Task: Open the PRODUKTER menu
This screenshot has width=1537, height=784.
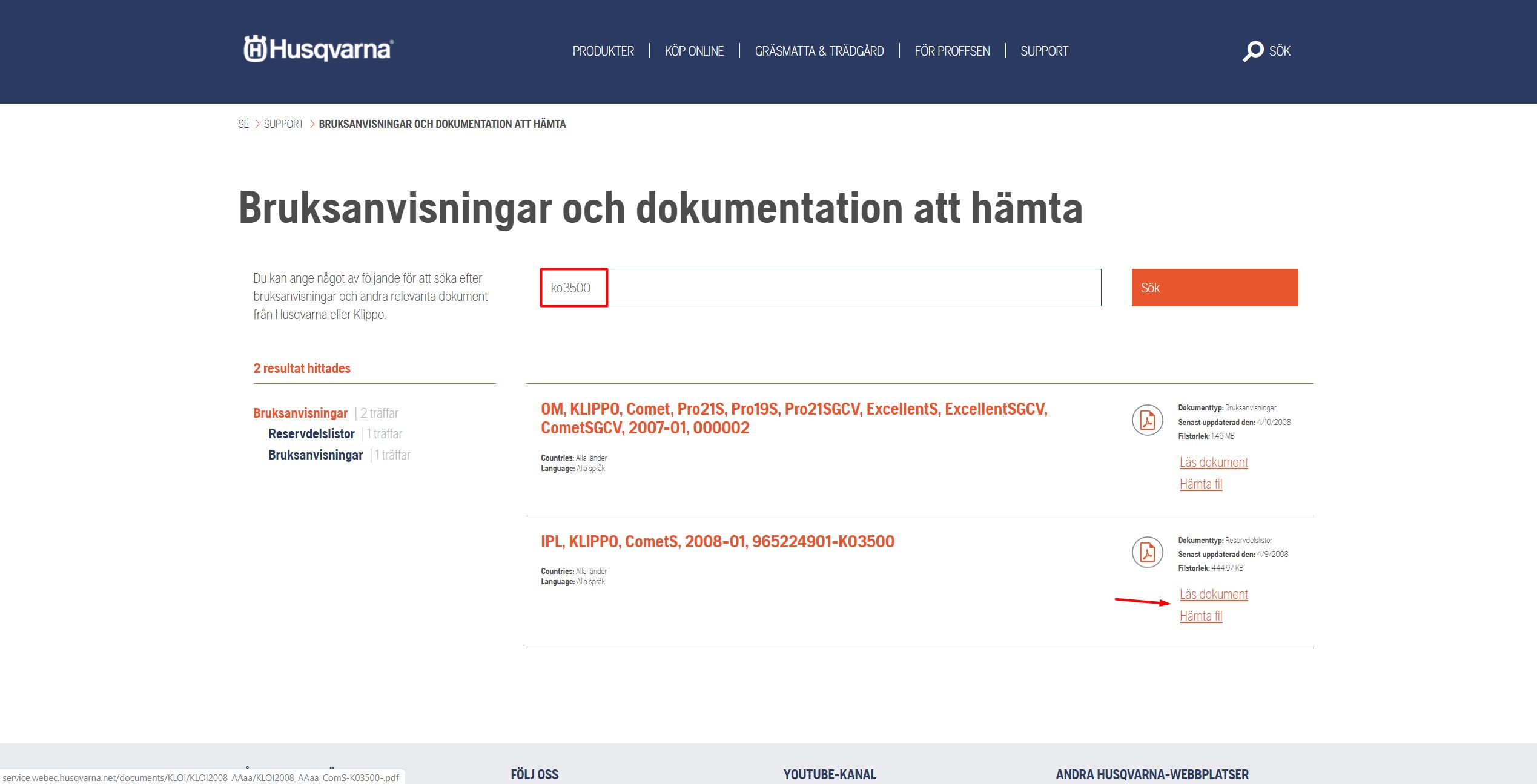Action: (603, 51)
